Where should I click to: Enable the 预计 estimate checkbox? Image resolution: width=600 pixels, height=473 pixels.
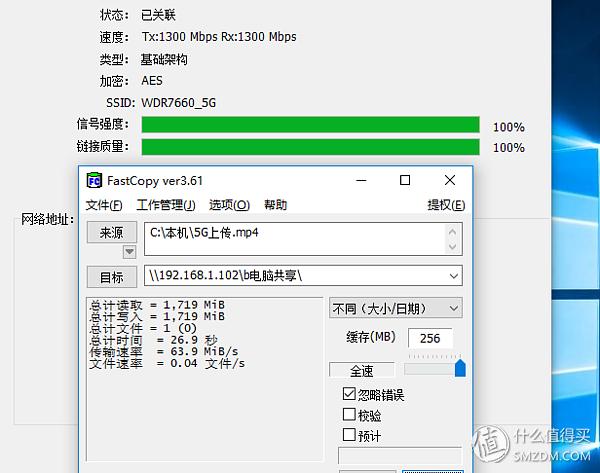349,435
